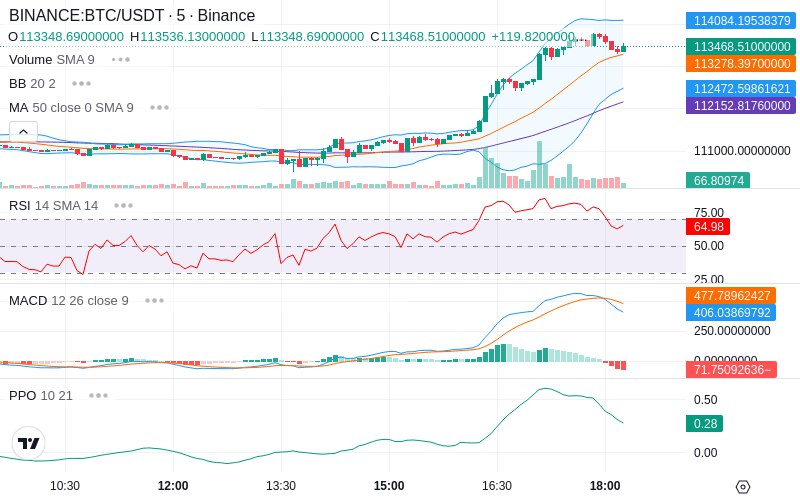The image size is (800, 500).
Task: Click the 111000.00000000 price axis label
Action: 742,151
